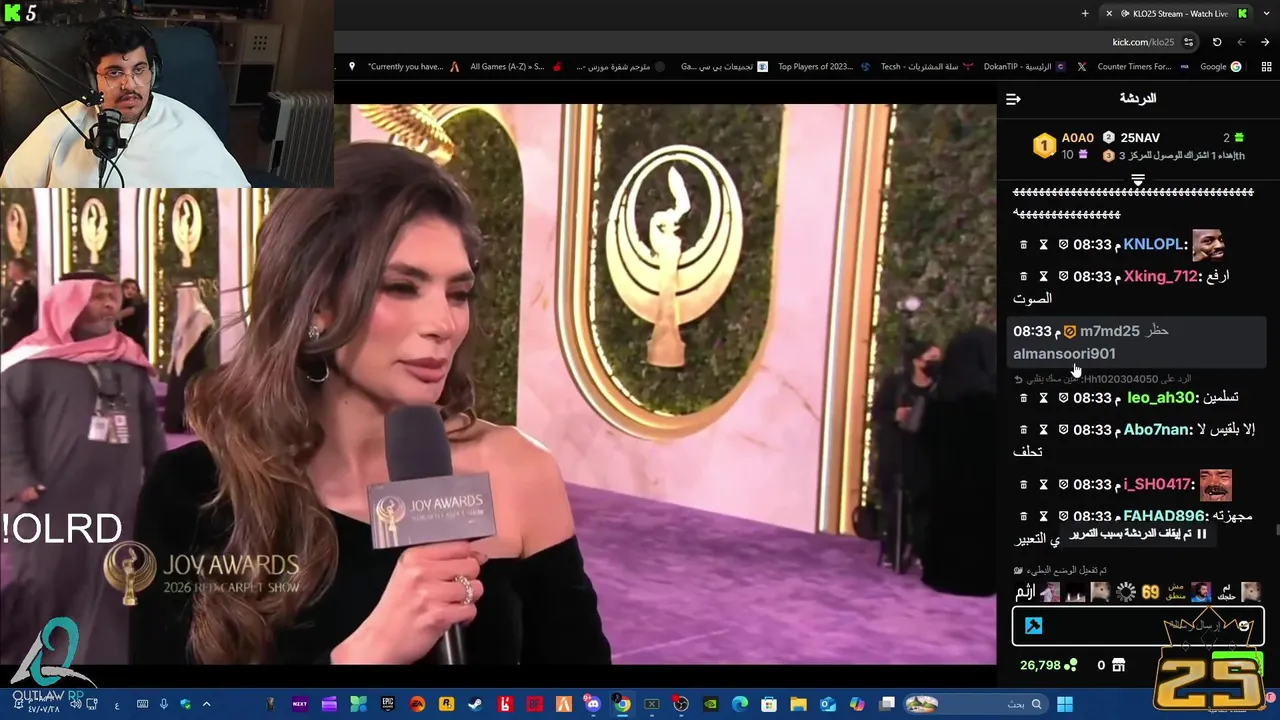1280x720 pixels.
Task: Toggle microphone icon in system tray
Action: click(163, 704)
